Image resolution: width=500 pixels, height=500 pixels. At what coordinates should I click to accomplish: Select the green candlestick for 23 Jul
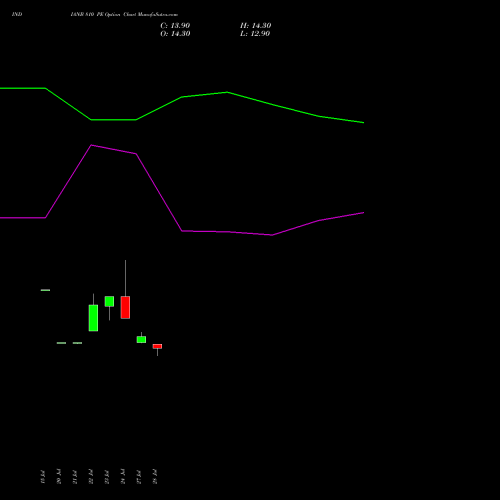(109, 301)
